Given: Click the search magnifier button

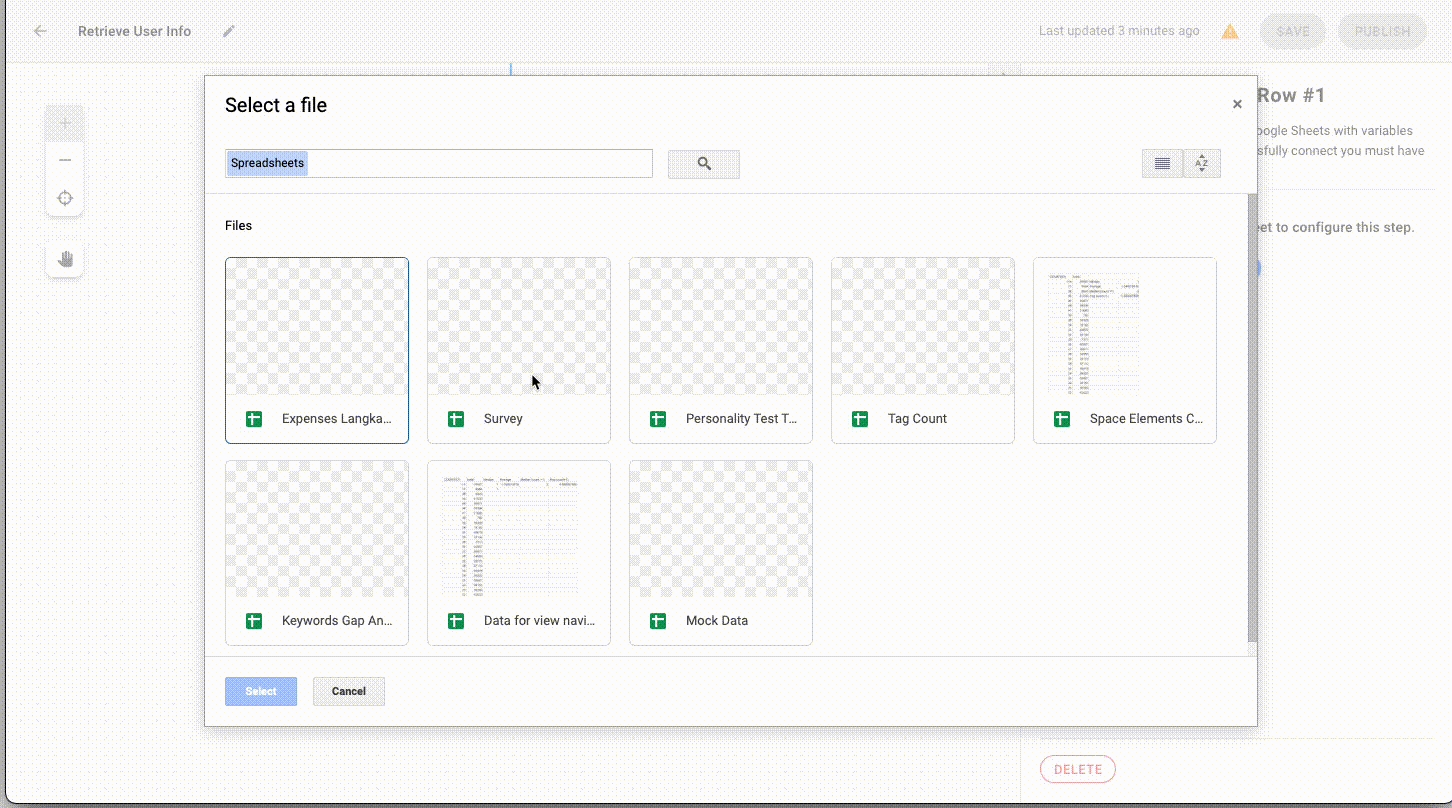Looking at the screenshot, I should [704, 164].
